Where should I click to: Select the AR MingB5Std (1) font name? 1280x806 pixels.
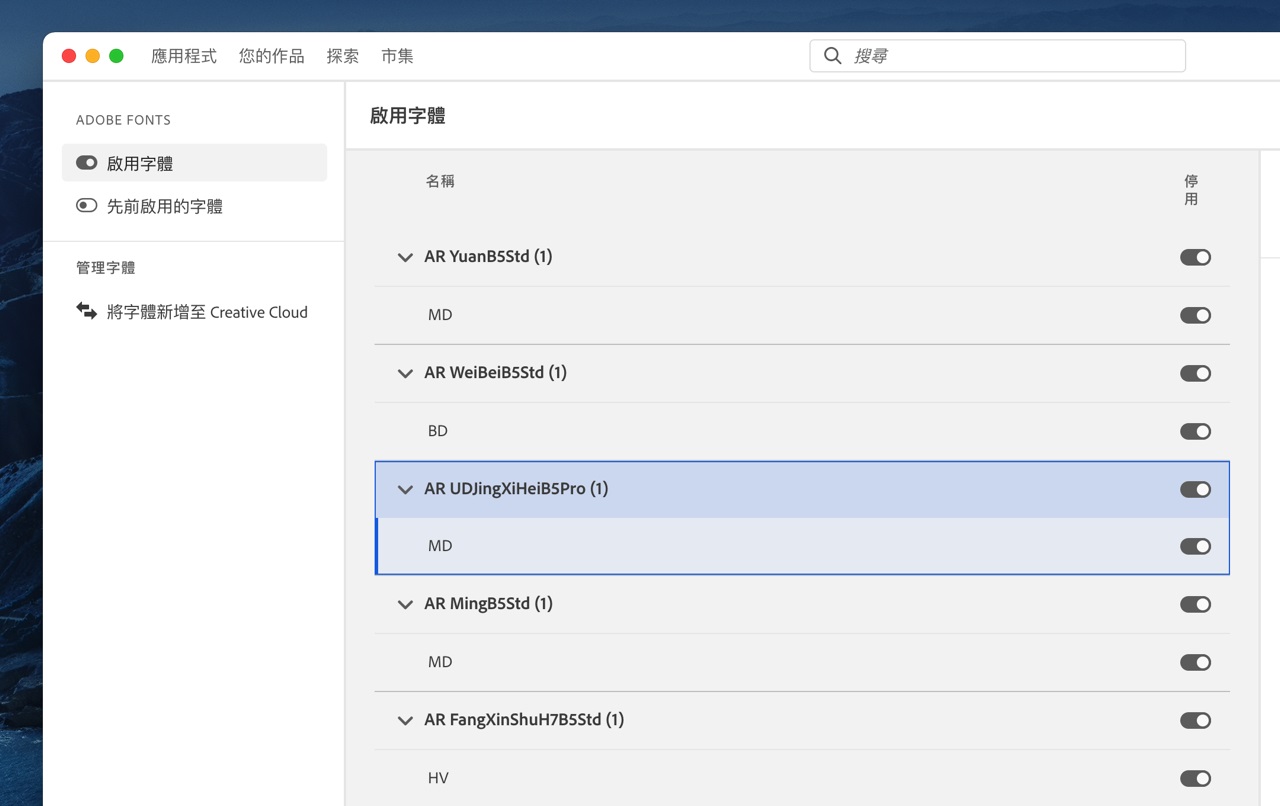click(x=488, y=604)
